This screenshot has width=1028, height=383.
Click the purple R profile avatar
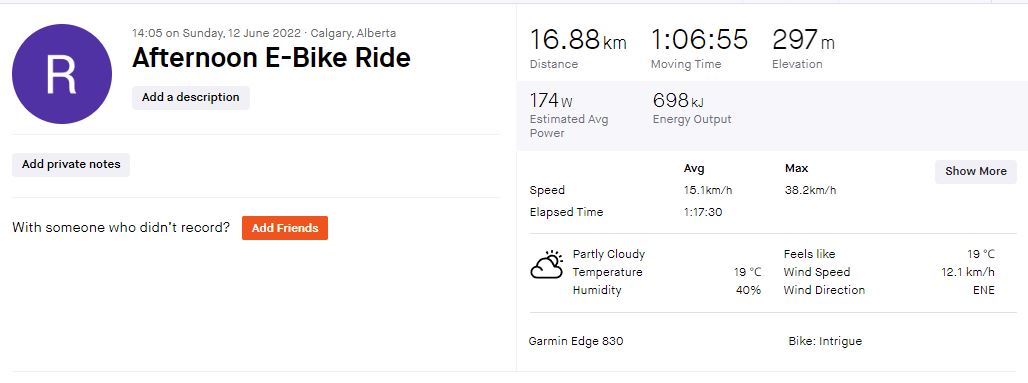[62, 74]
